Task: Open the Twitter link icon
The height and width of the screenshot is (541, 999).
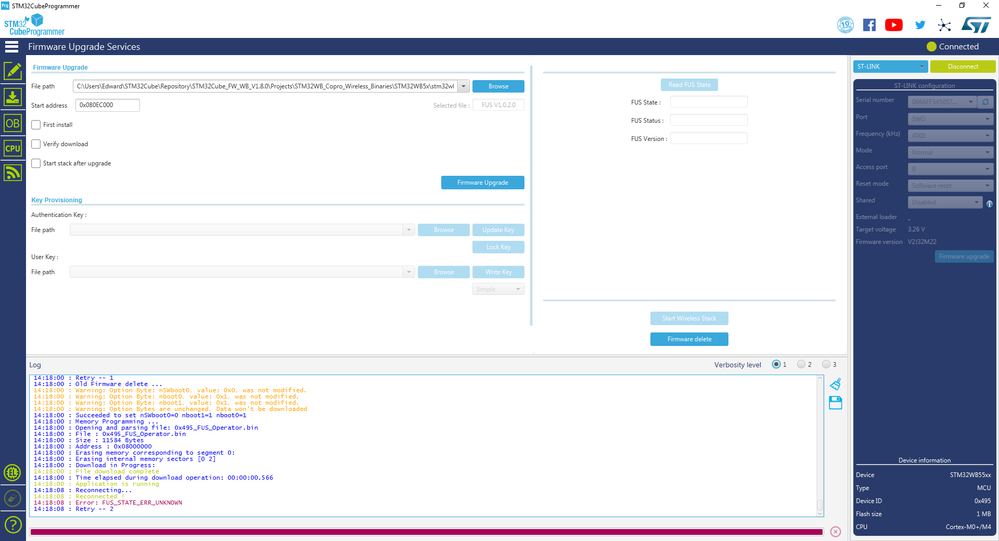Action: point(920,25)
